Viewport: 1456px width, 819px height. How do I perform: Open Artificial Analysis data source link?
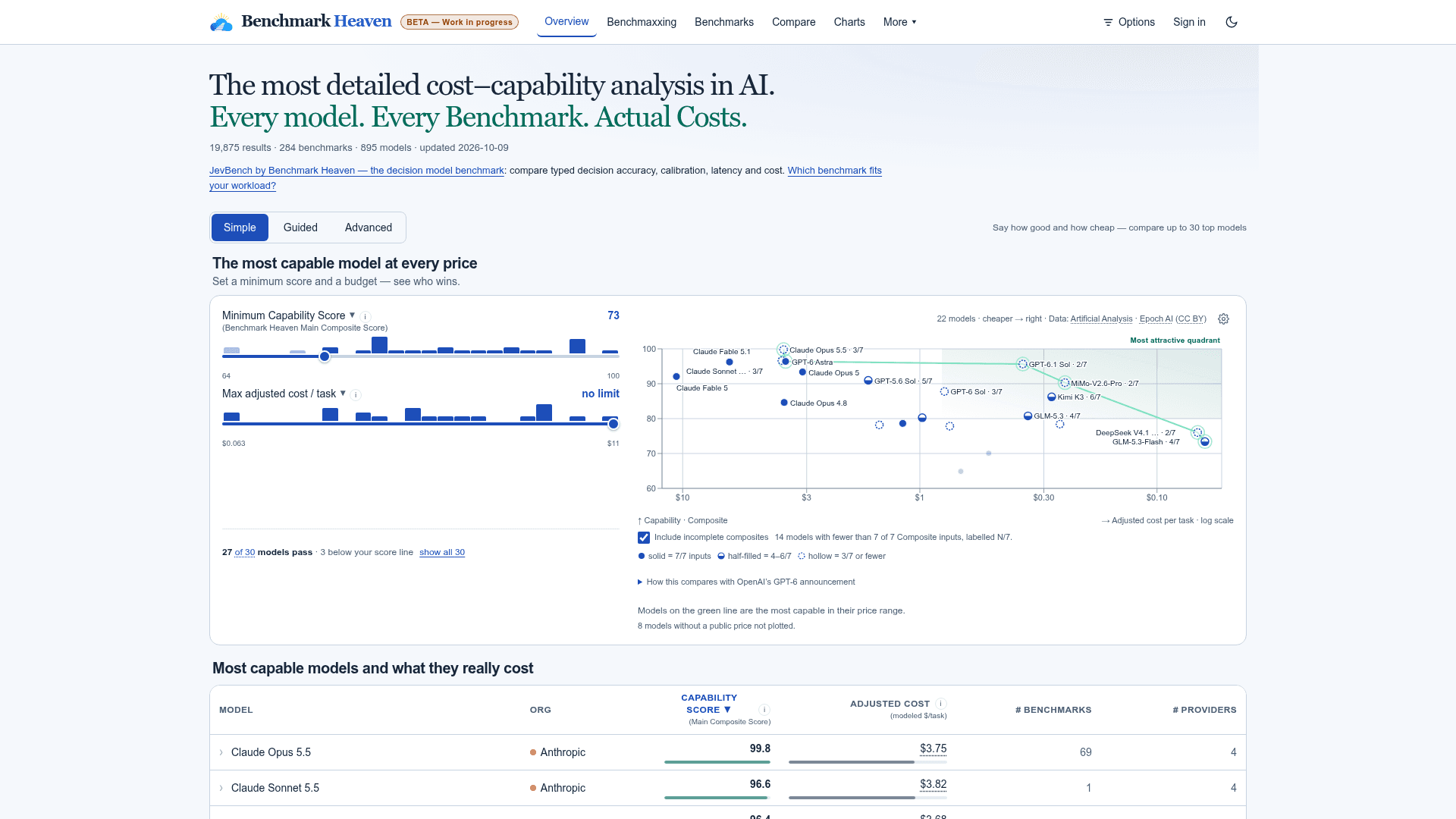(1101, 318)
